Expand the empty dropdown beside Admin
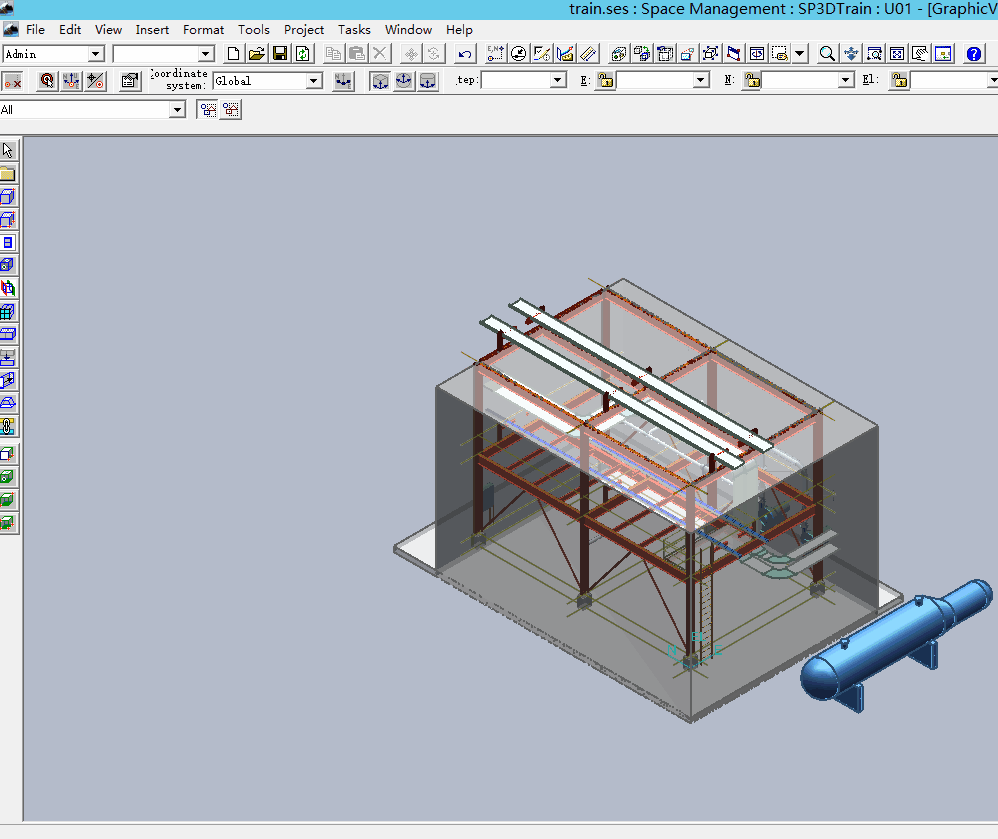The height and width of the screenshot is (839, 998). [x=205, y=54]
